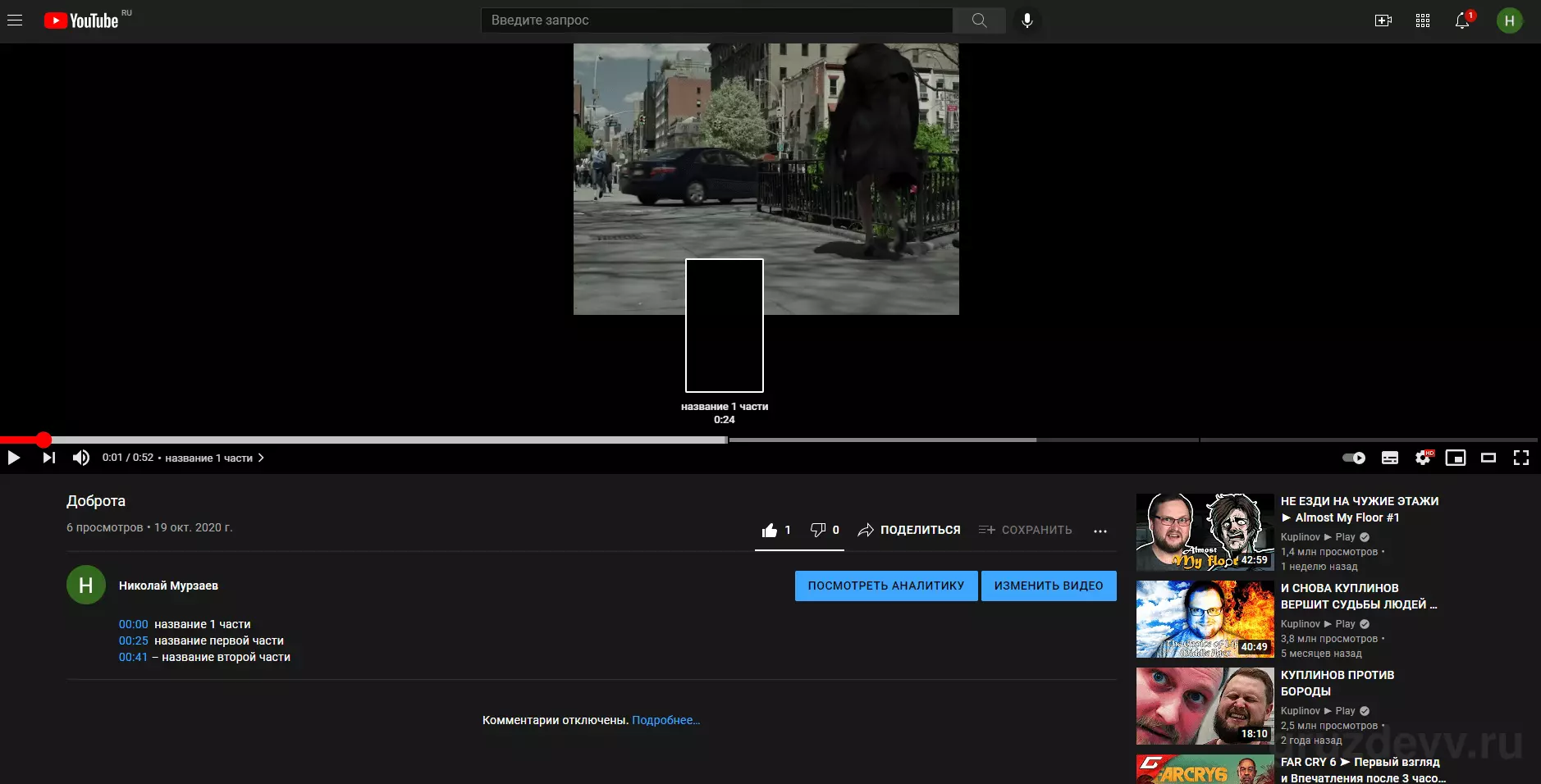Screen dimensions: 1541x784
Task: Switch to theater mode
Action: coord(1488,458)
